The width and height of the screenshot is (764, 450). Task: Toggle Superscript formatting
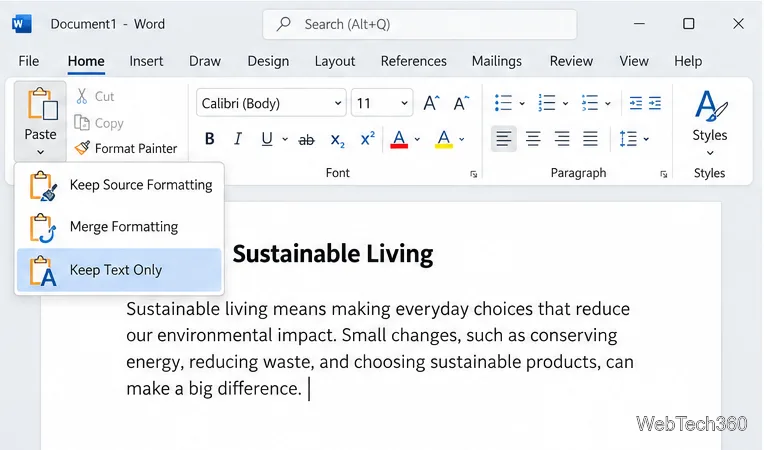click(x=367, y=138)
